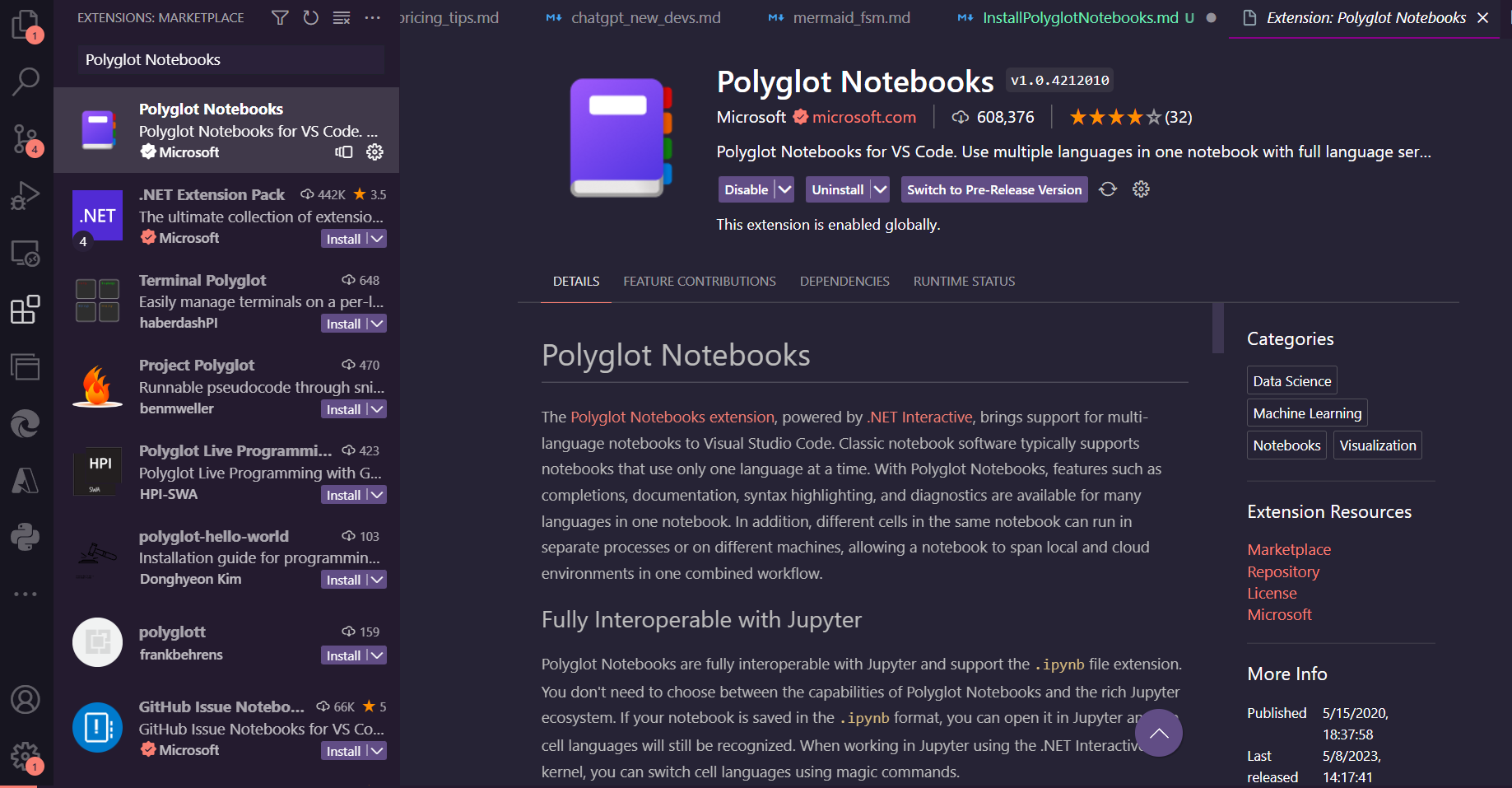1512x788 pixels.
Task: Disable the Polyglot Notebooks extension
Action: (747, 189)
